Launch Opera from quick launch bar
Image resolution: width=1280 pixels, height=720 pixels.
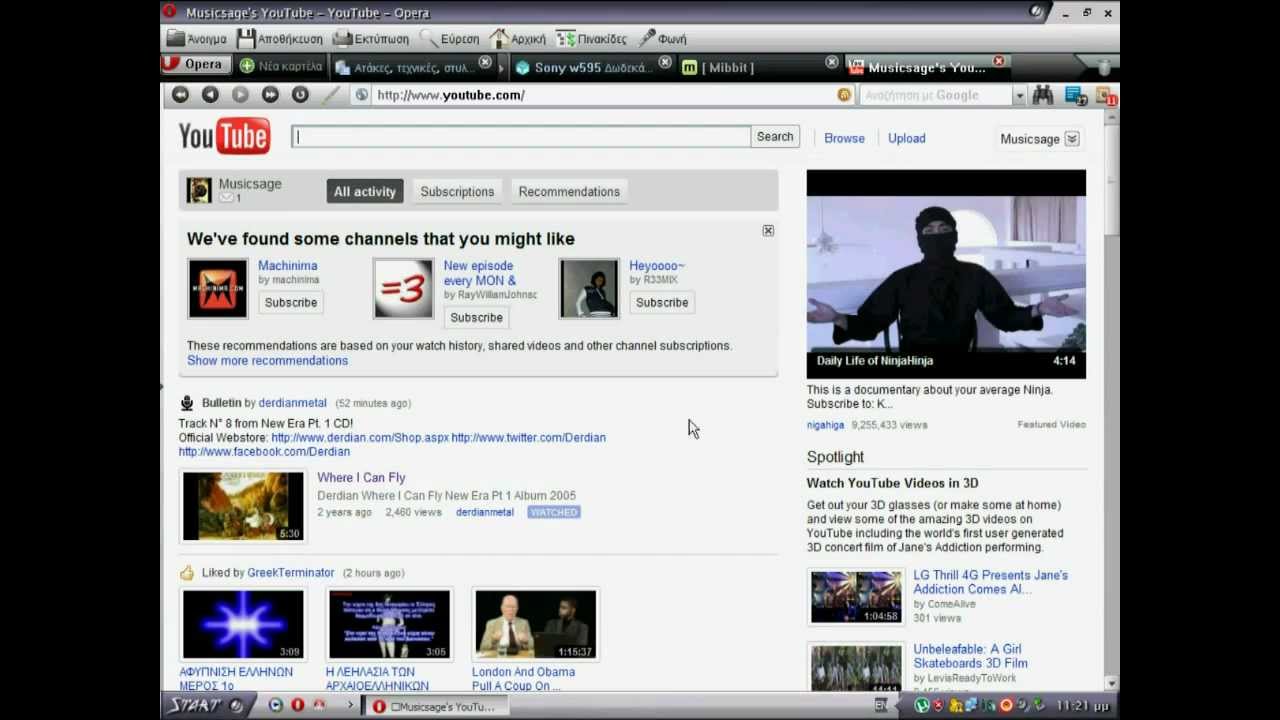tap(297, 705)
